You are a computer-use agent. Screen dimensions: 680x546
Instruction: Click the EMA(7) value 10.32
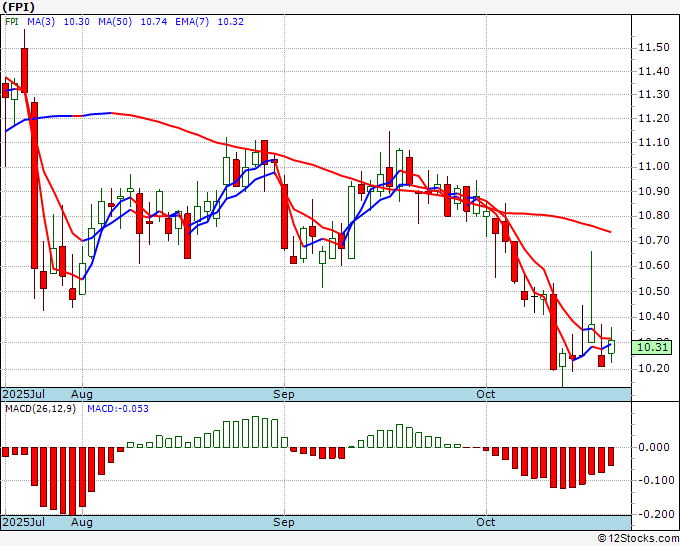(x=231, y=22)
